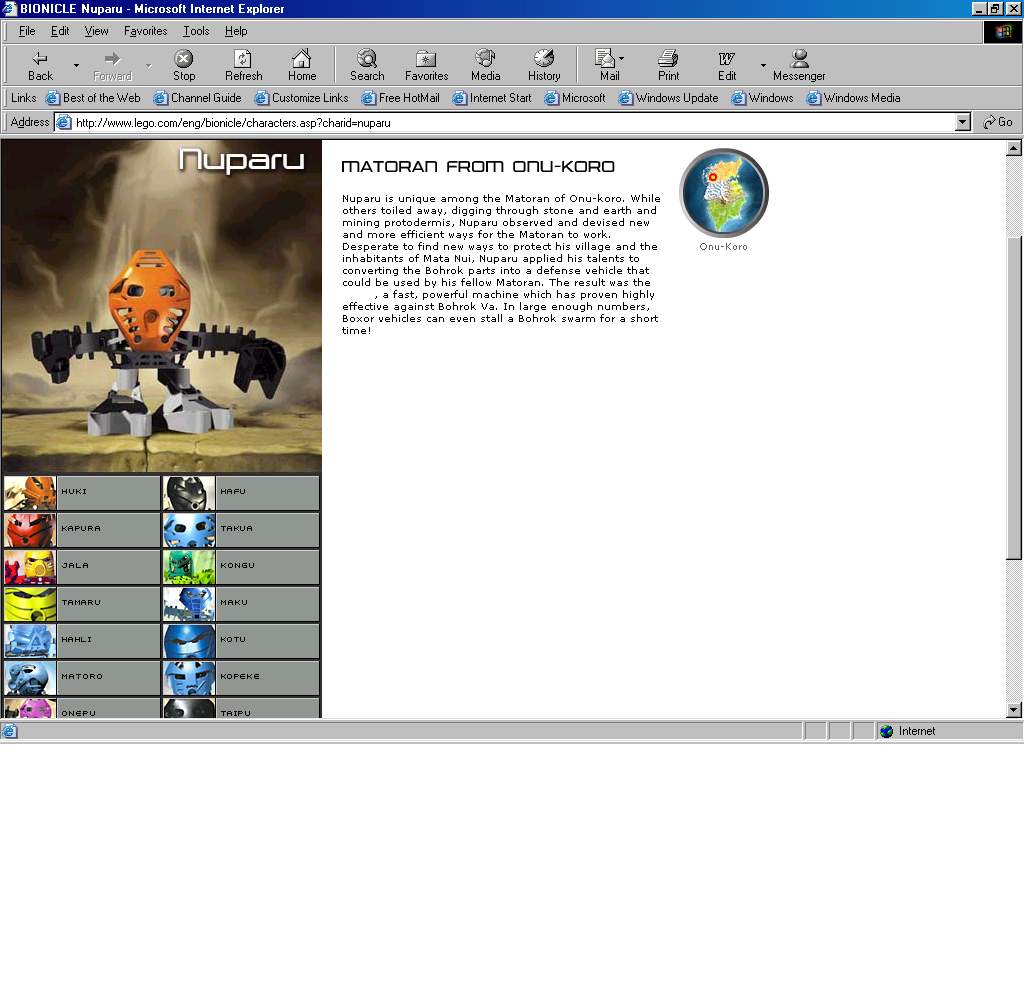Click the Go button
1024x1000 pixels.
click(x=998, y=122)
